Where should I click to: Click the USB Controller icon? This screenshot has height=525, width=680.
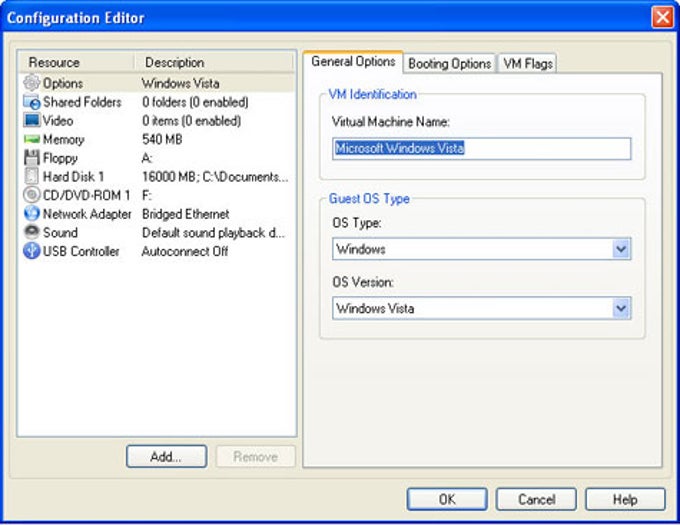click(31, 251)
